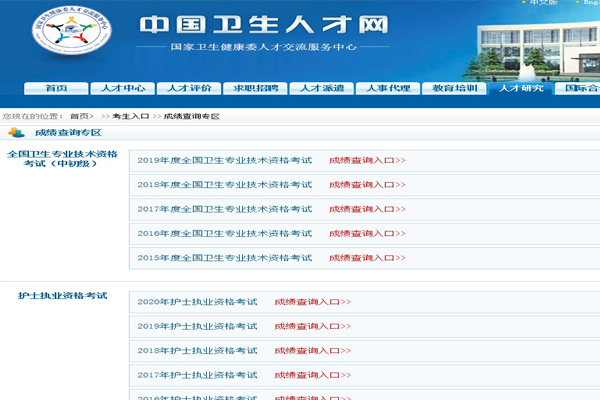This screenshot has width=600, height=400.
Task: Click 考生入口 in the breadcrumb
Action: pyautogui.click(x=130, y=116)
